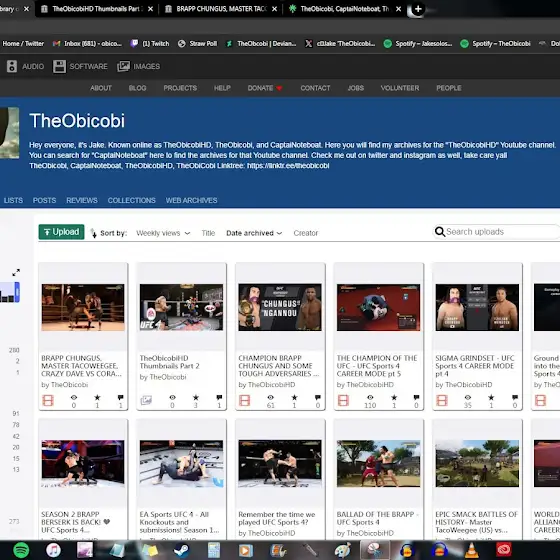The image size is (560, 560).
Task: Open Gmail Inbox bookmark
Action: coord(87,44)
